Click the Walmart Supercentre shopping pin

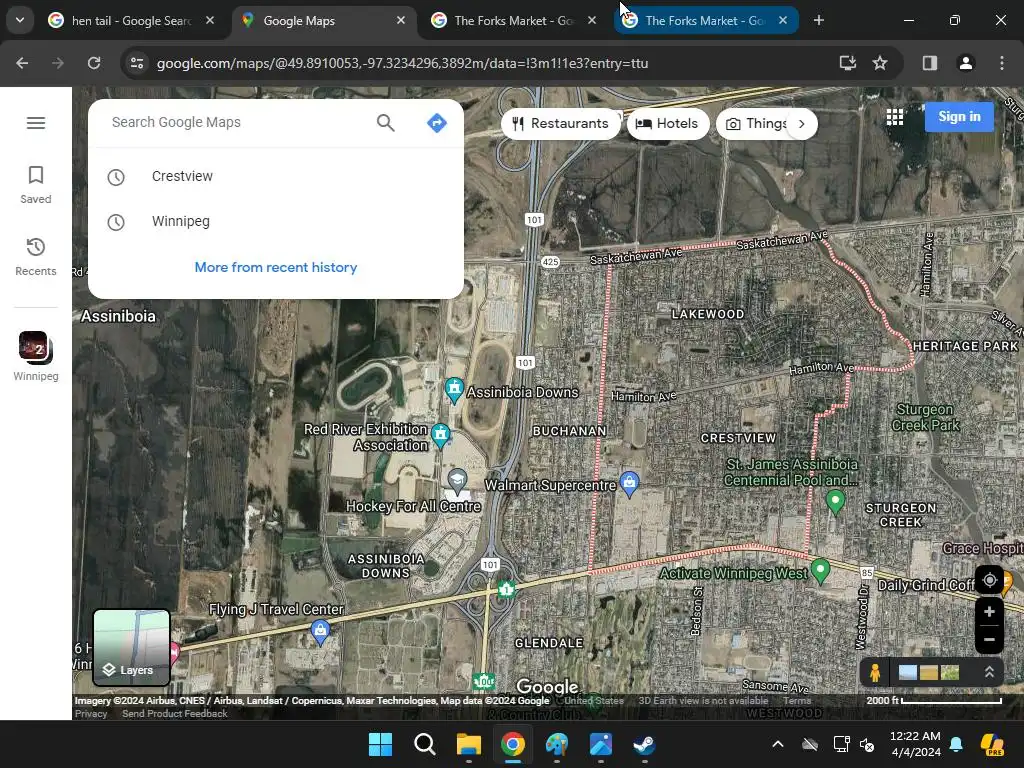click(x=629, y=483)
